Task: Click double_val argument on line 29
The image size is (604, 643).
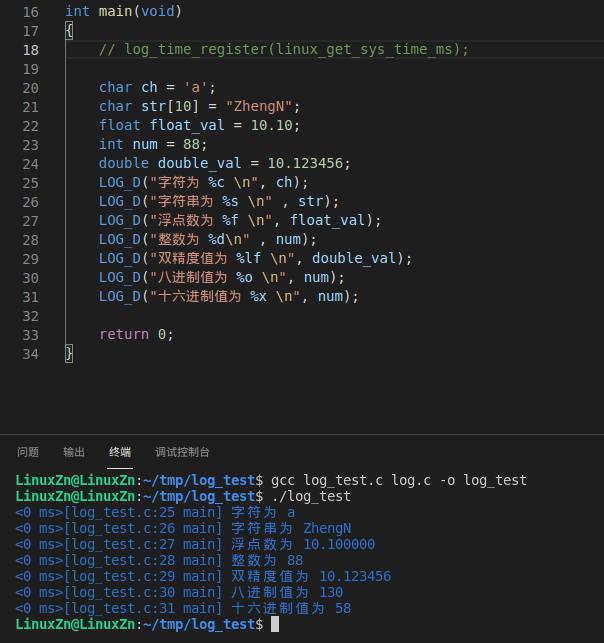Action: coord(354,258)
